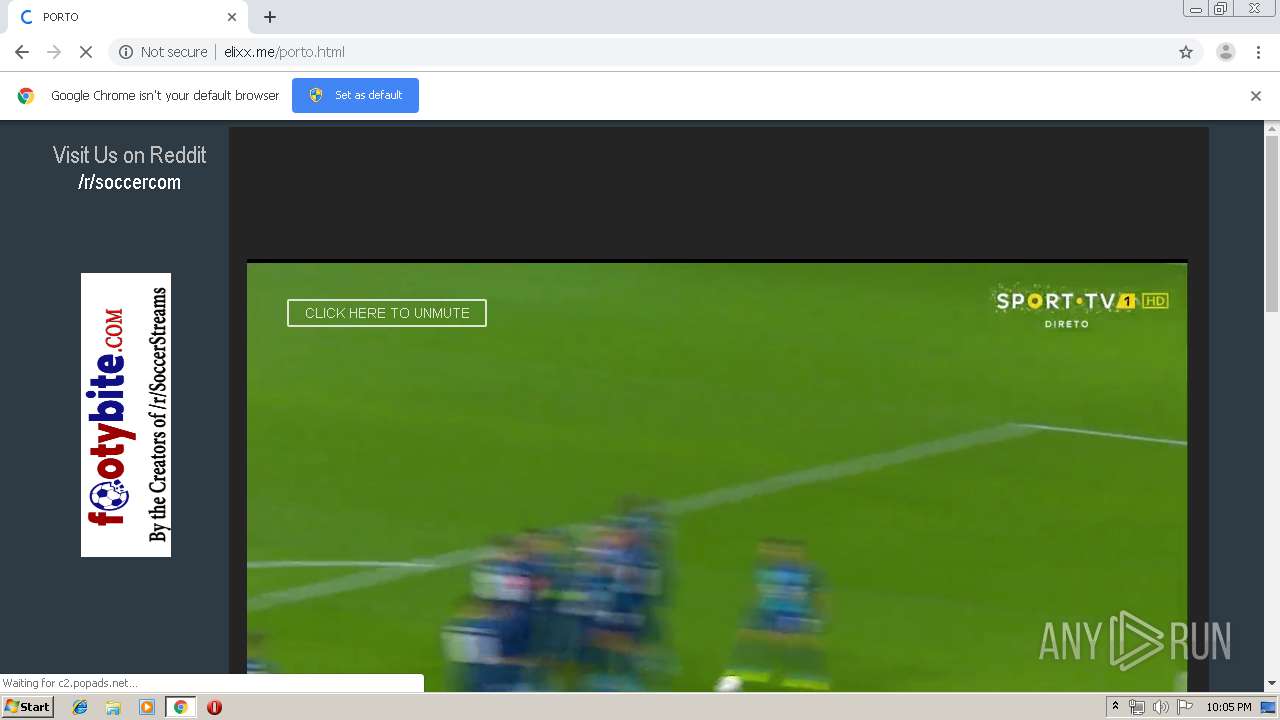Dismiss the default browser infobar
Screen dimensions: 1280x720
point(1256,96)
